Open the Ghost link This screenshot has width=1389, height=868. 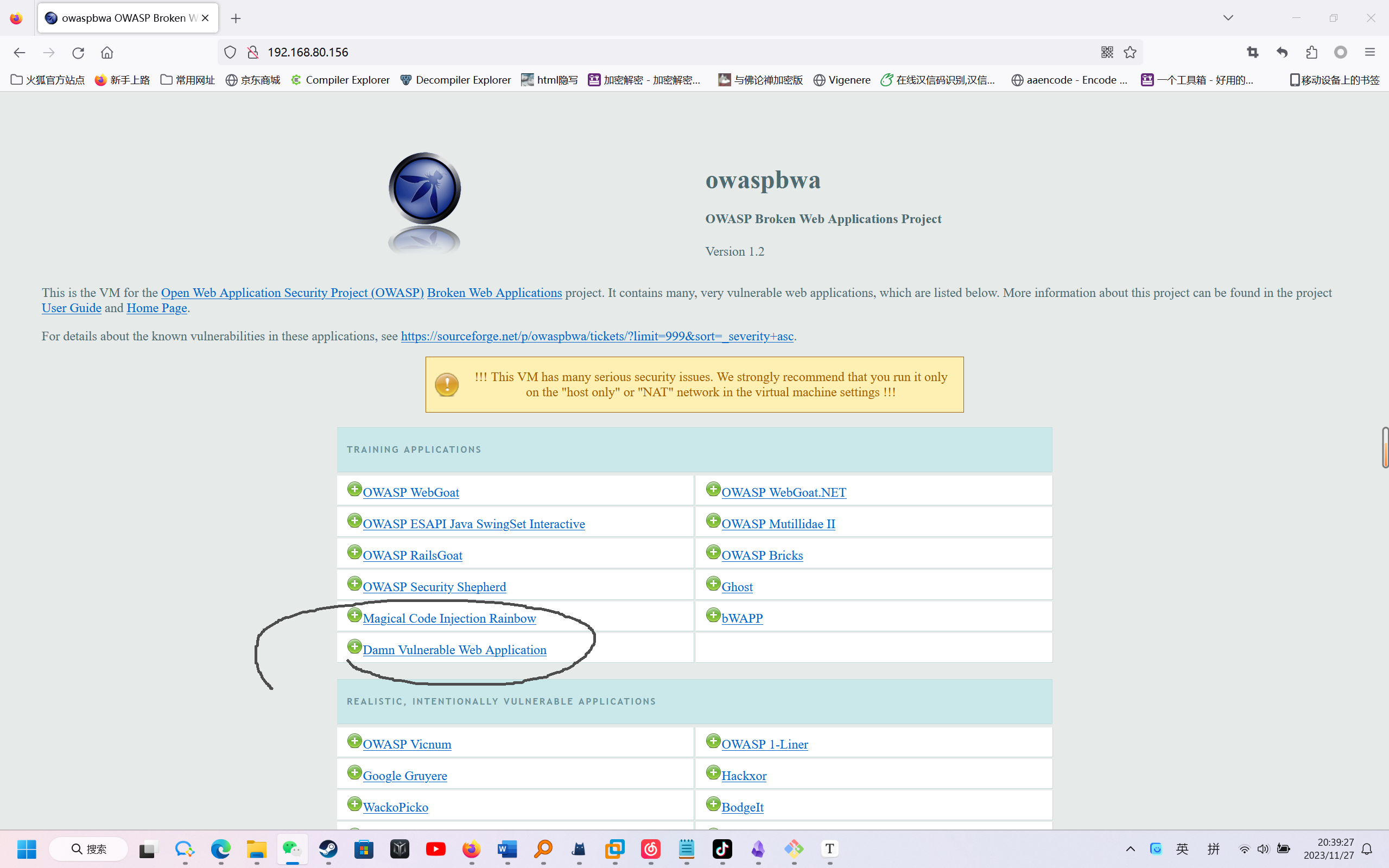click(x=737, y=587)
